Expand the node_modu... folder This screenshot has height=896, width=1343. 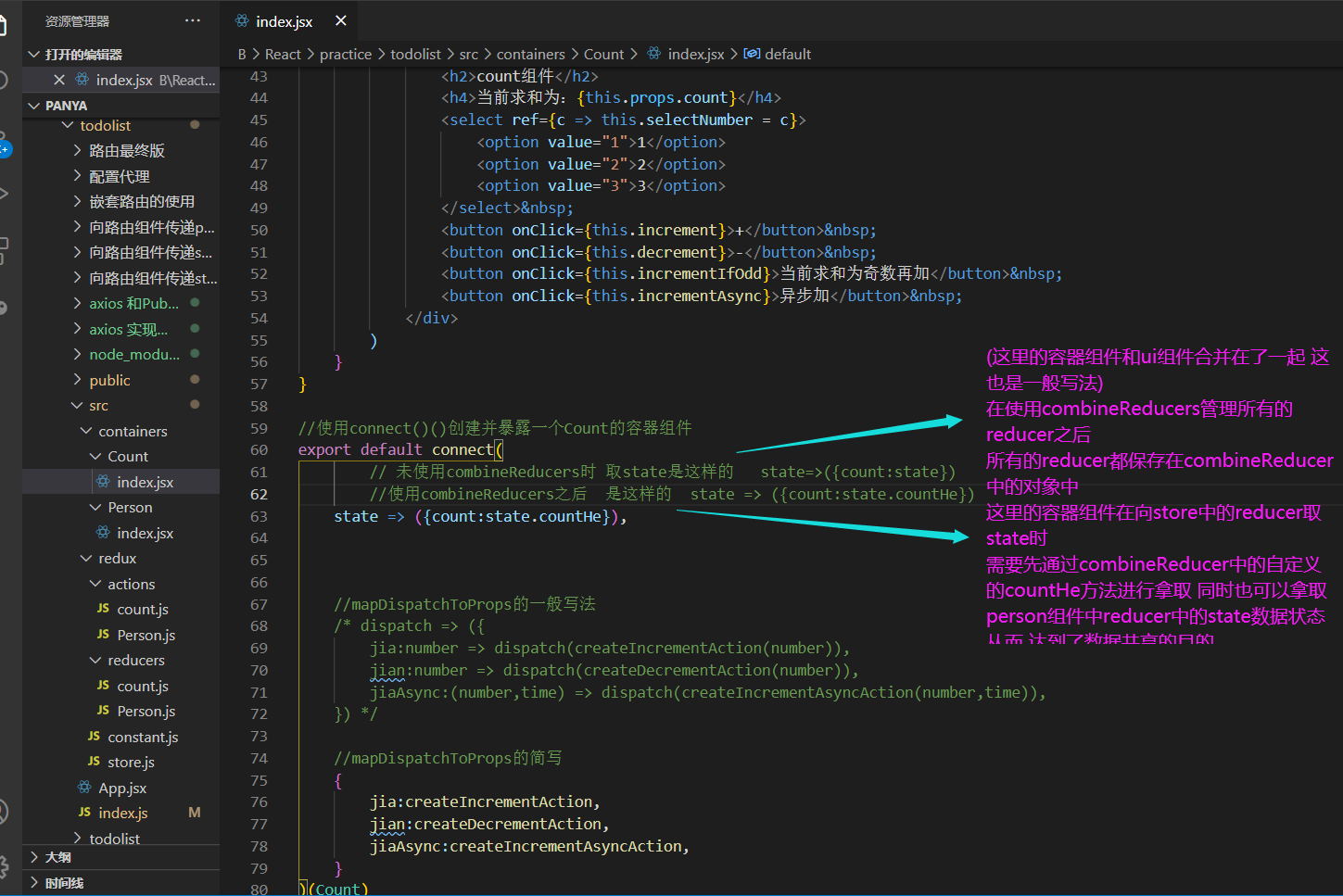(78, 354)
